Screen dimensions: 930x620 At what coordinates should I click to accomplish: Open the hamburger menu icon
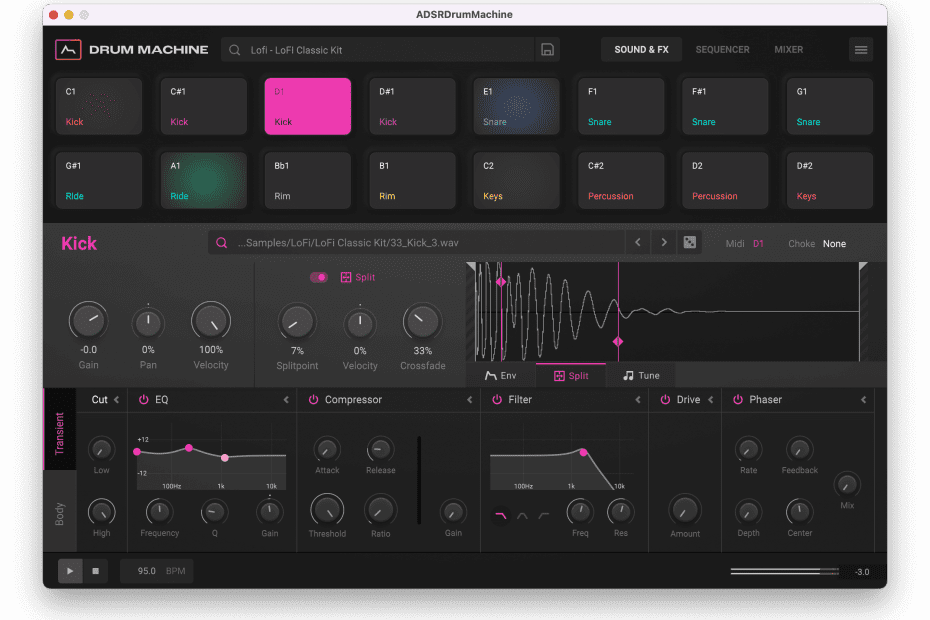tap(861, 50)
